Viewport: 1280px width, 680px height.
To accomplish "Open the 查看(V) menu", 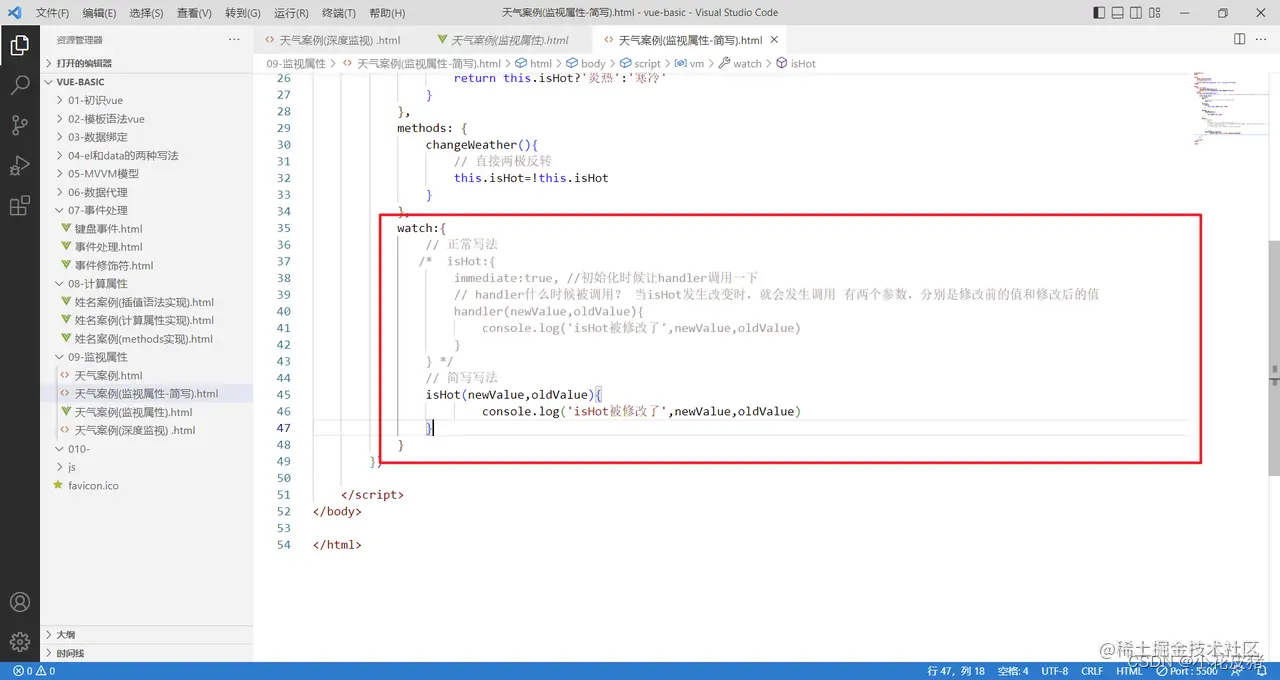I will point(194,13).
